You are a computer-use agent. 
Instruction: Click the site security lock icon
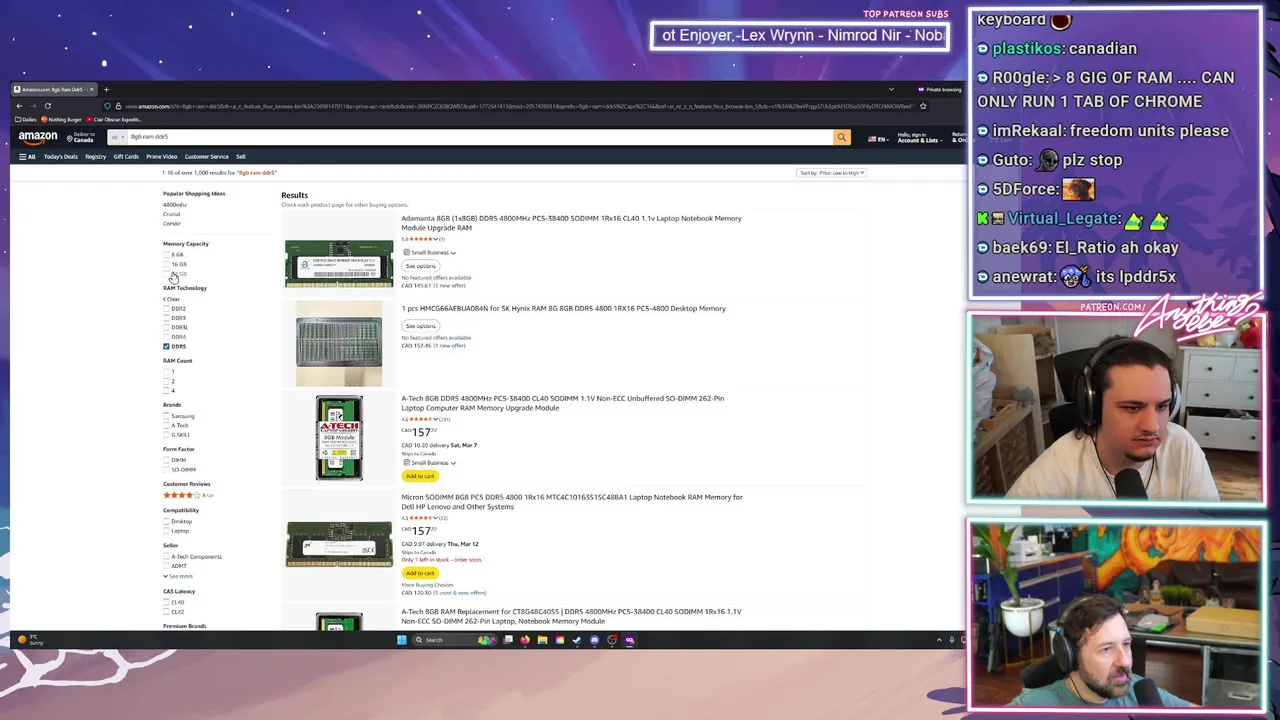(118, 106)
